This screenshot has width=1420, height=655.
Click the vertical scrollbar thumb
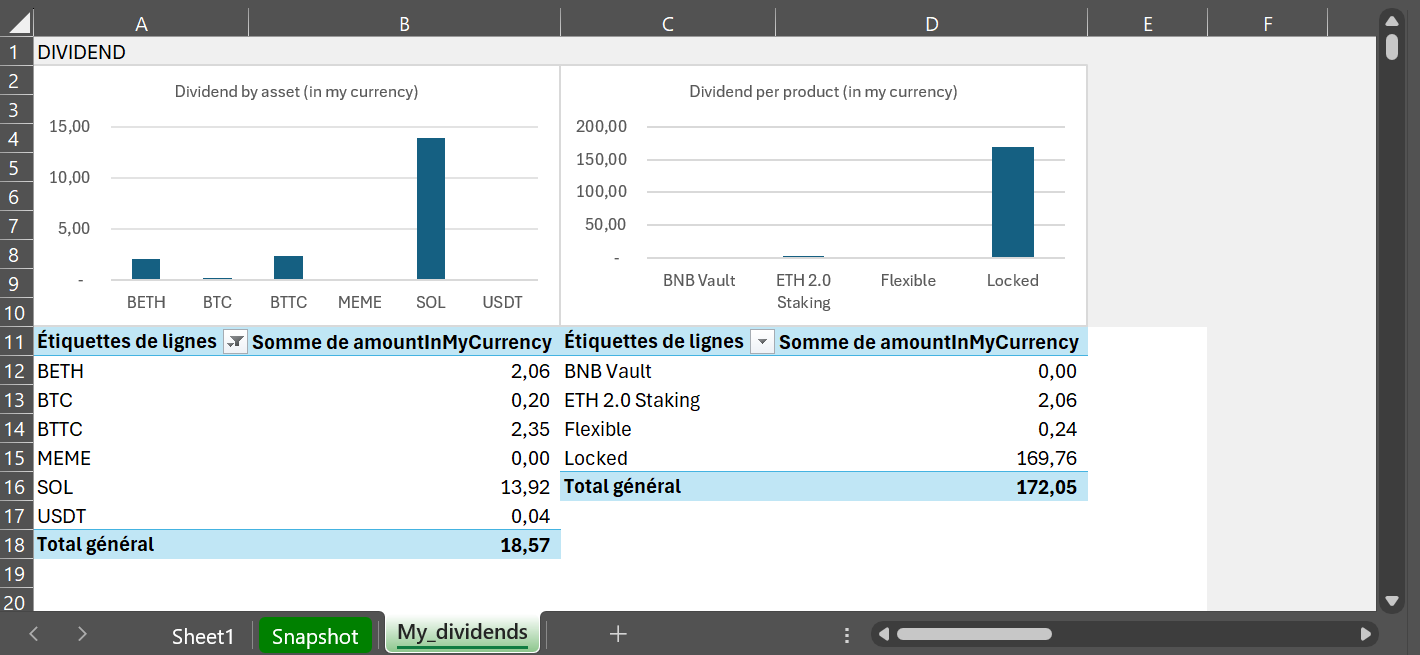pos(1392,47)
